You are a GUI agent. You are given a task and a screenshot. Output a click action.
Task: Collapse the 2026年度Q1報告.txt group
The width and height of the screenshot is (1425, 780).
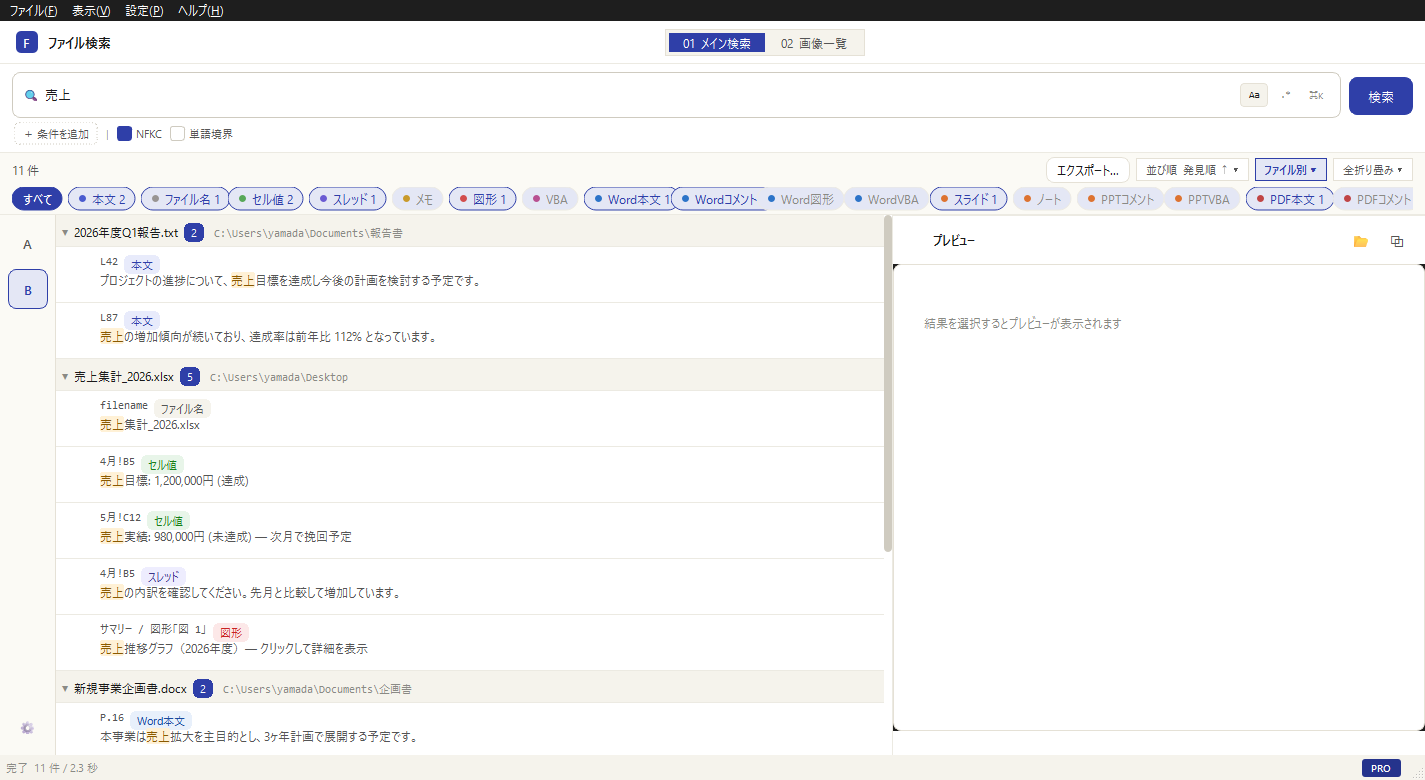tap(65, 233)
